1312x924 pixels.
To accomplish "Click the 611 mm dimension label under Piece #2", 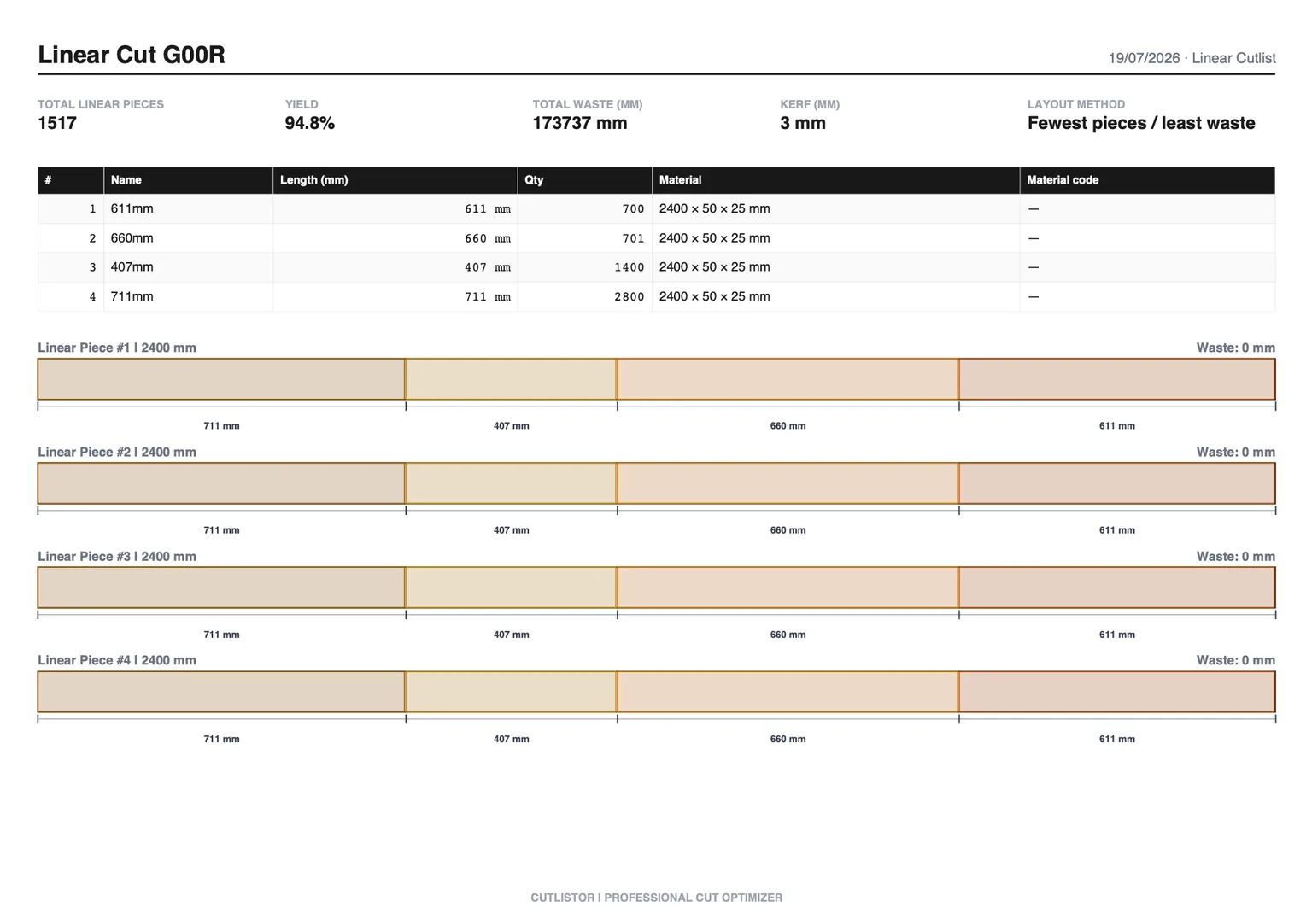I will (x=1117, y=530).
